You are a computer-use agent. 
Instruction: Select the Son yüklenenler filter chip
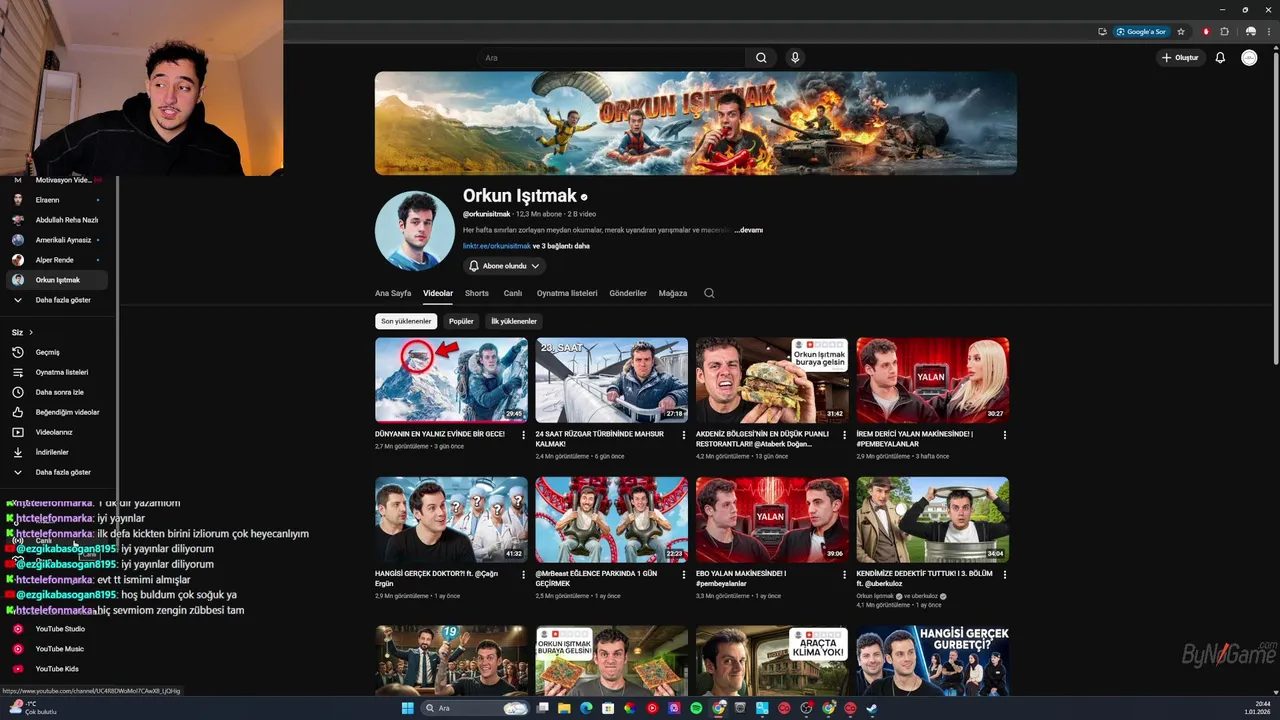(406, 321)
